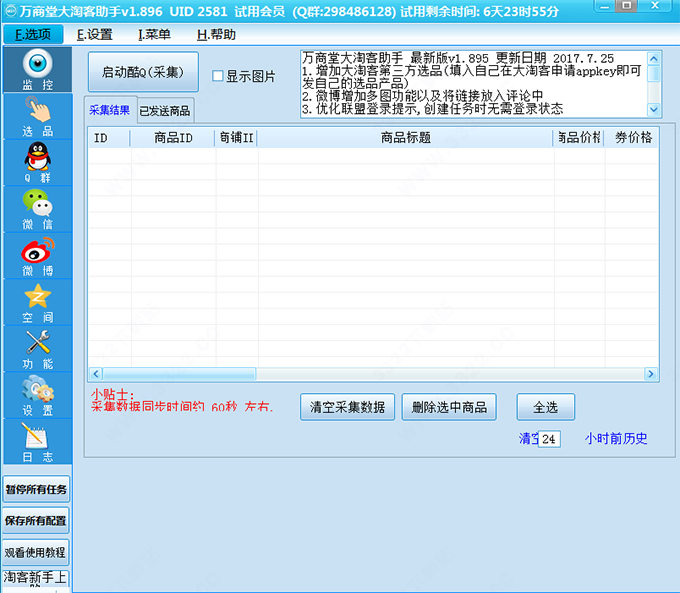
Task: Switch to the 已发送商品 tab
Action: [165, 111]
